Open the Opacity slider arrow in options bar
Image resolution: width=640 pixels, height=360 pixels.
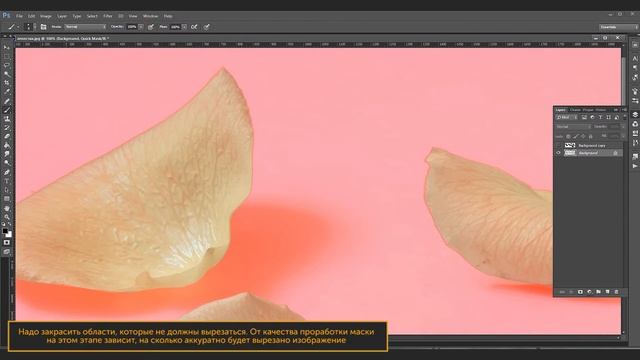coord(141,27)
